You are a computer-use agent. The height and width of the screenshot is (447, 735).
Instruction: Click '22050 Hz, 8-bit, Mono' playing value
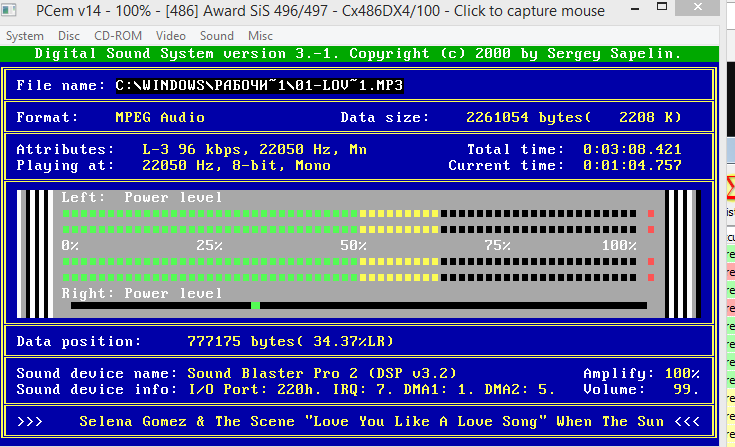[236, 165]
